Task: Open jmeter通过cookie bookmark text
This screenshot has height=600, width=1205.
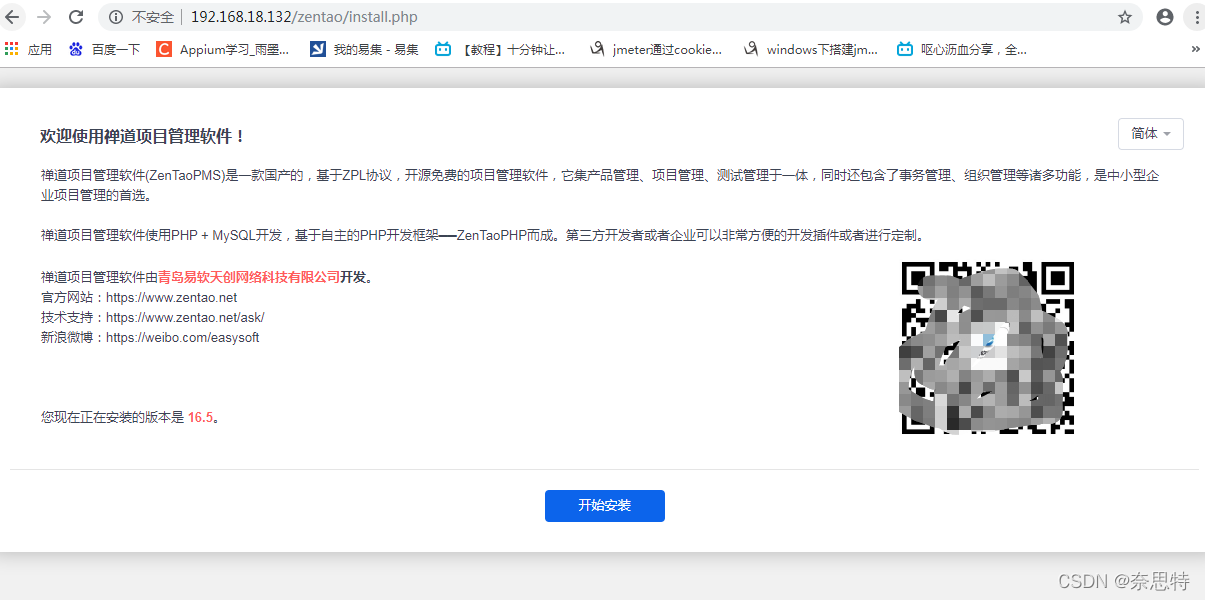Action: [x=667, y=49]
